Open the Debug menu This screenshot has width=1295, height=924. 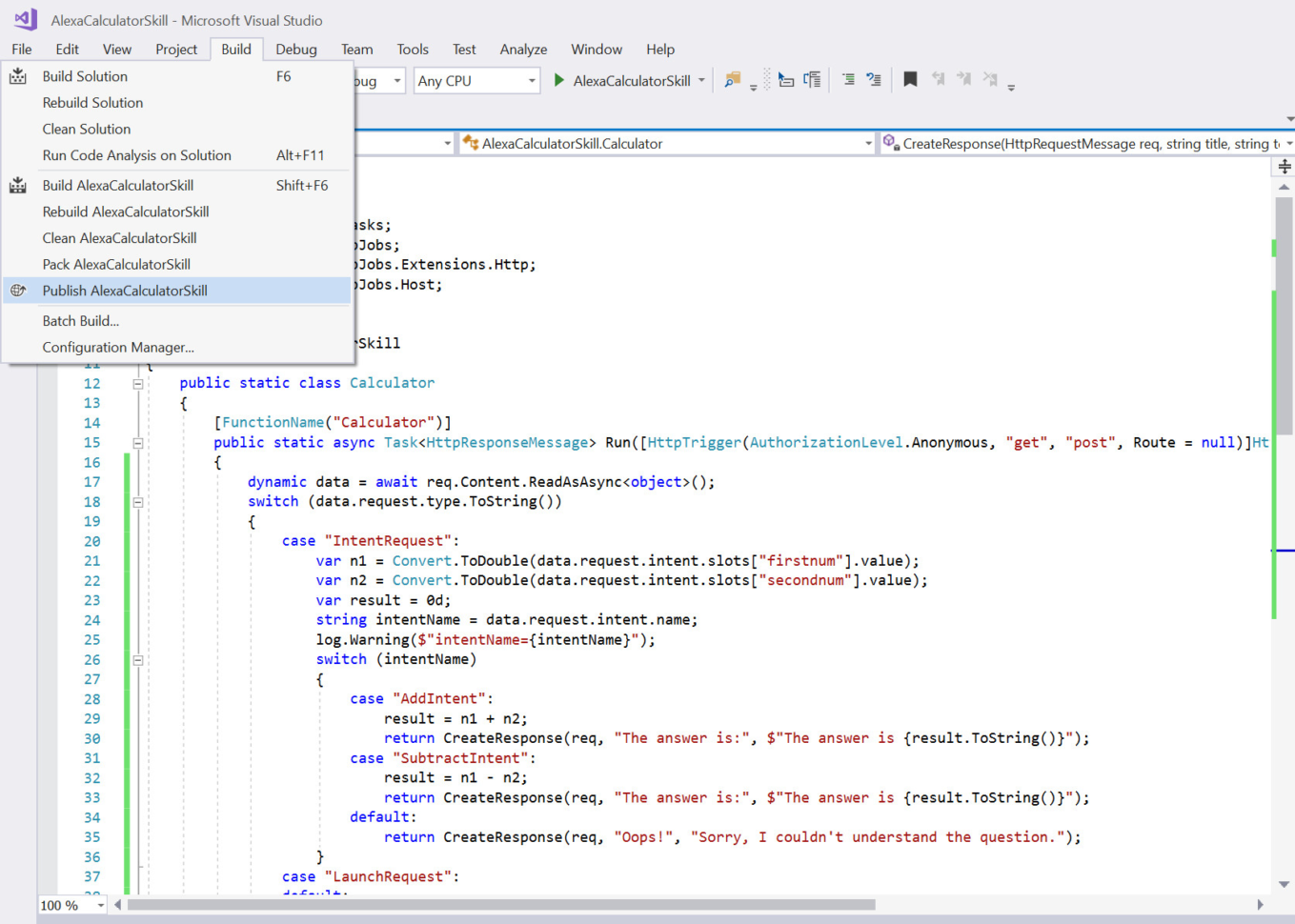pyautogui.click(x=295, y=50)
